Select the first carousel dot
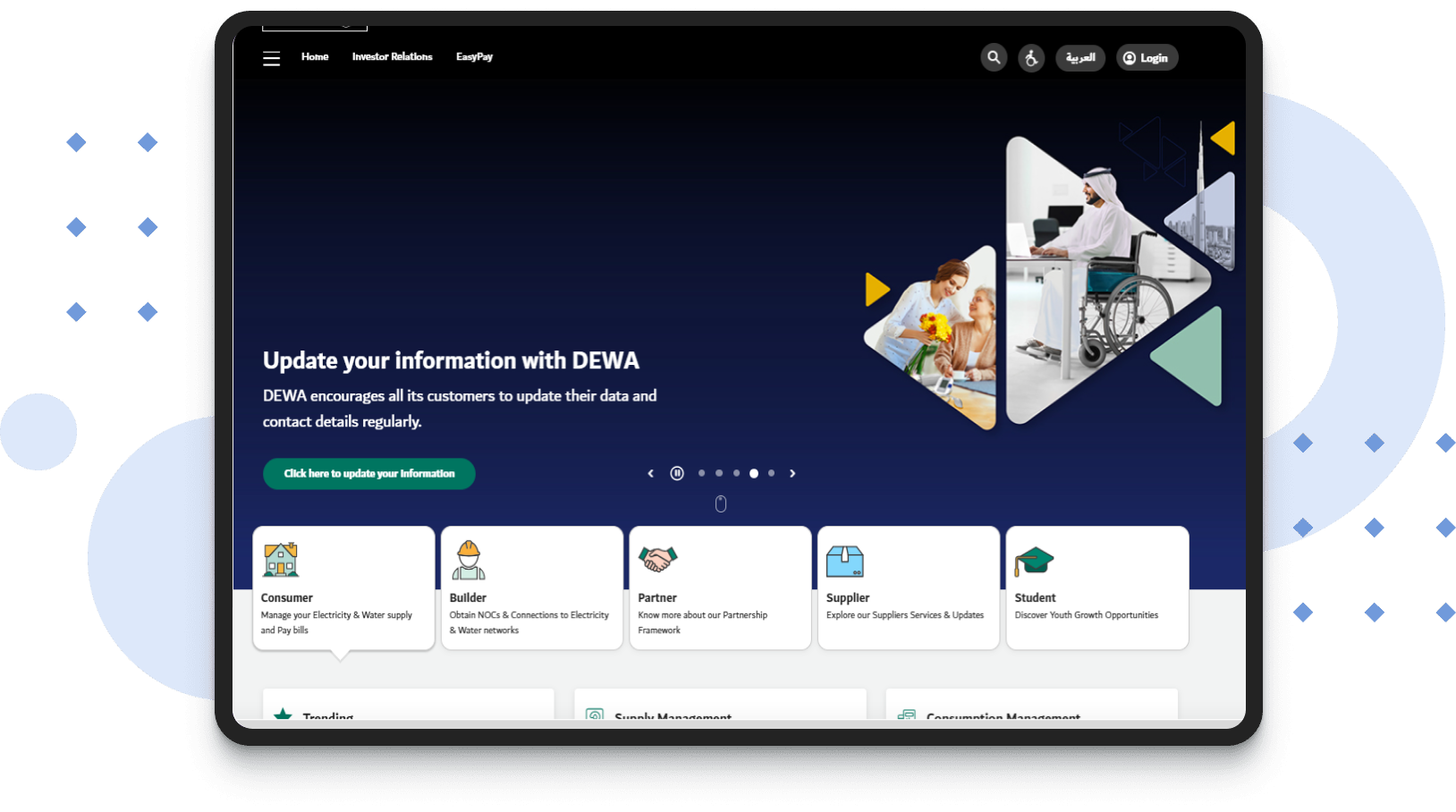Screen dimensions: 1456x812 pyautogui.click(x=702, y=473)
